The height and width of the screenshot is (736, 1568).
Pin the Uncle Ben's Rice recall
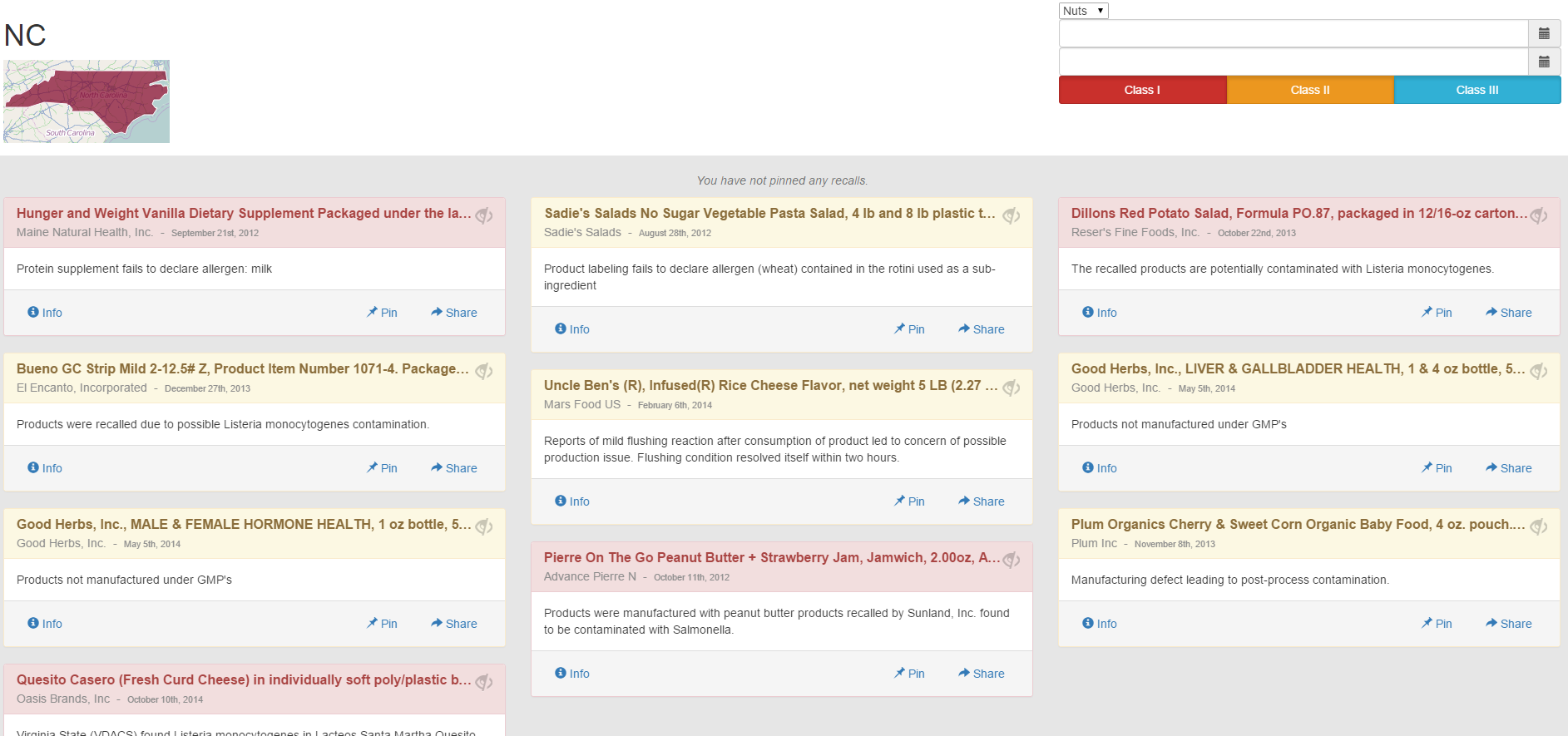click(910, 501)
